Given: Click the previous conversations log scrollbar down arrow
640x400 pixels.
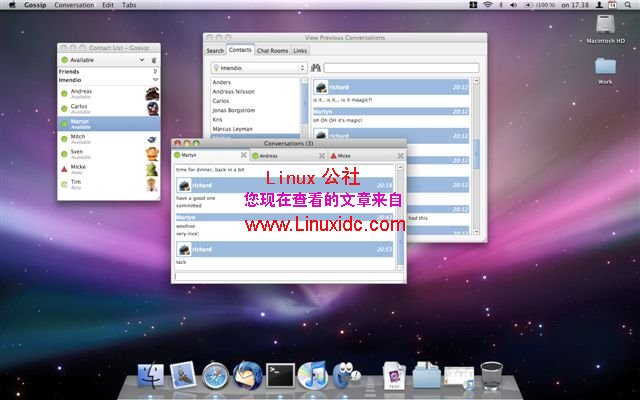Looking at the screenshot, I should 476,231.
